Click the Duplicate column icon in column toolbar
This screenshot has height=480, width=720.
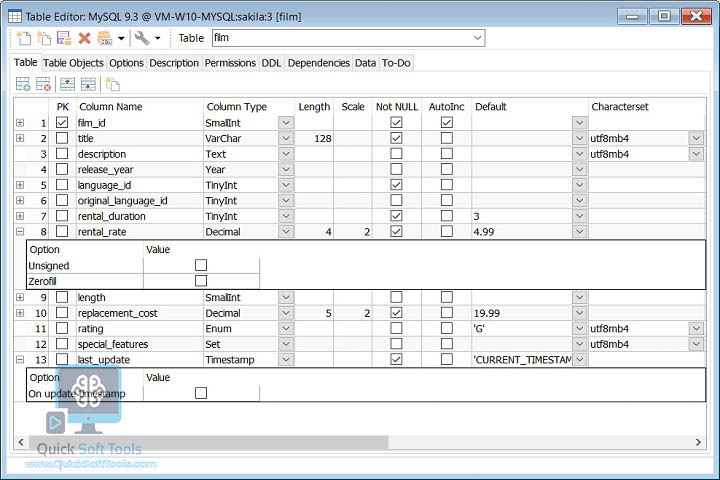point(112,84)
